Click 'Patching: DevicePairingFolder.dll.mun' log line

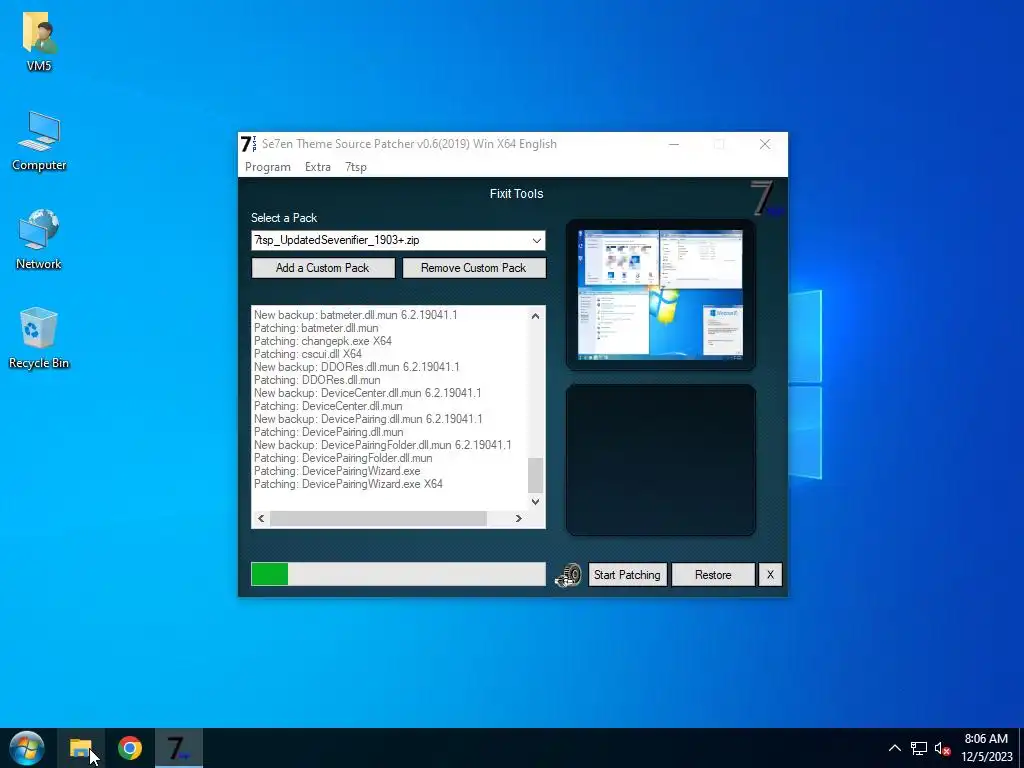[343, 458]
